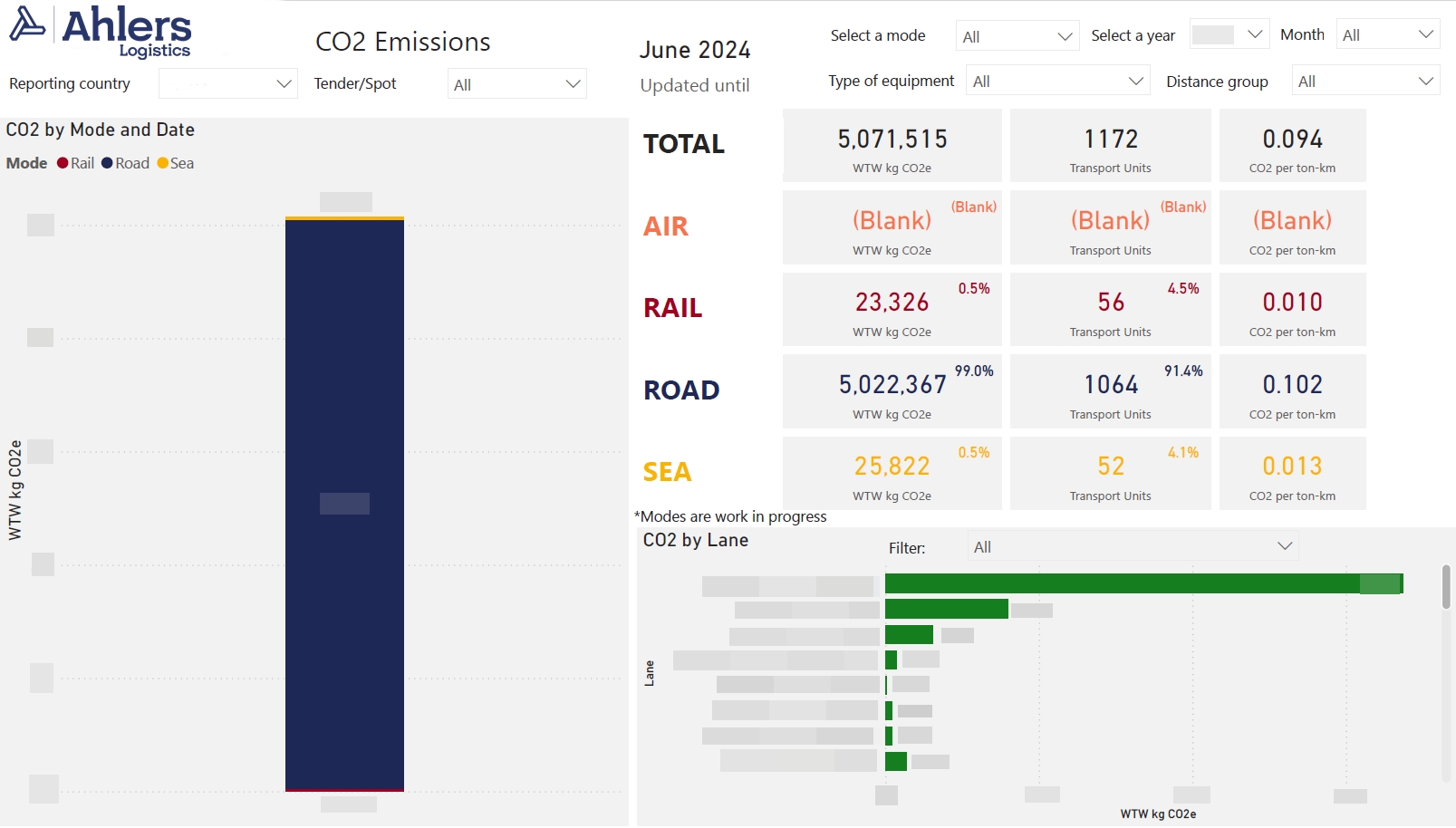This screenshot has width=1456, height=828.
Task: Click the yellow Sea legend marker
Action: point(162,163)
